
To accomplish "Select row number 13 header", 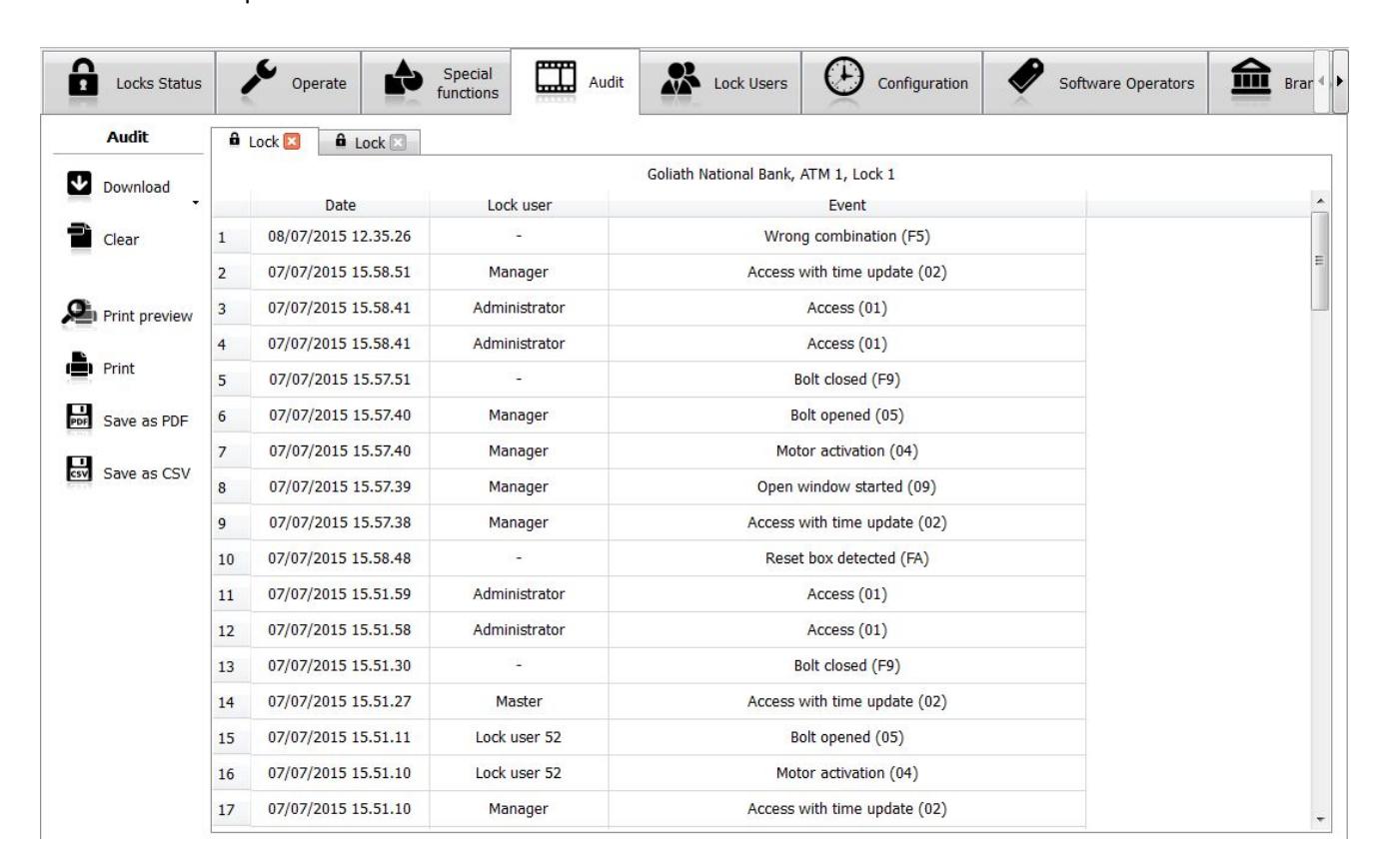I will (x=231, y=666).
